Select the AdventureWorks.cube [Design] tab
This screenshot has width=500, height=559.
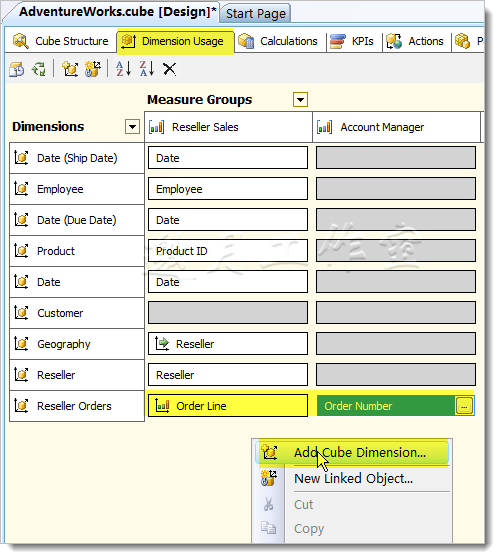(x=114, y=12)
